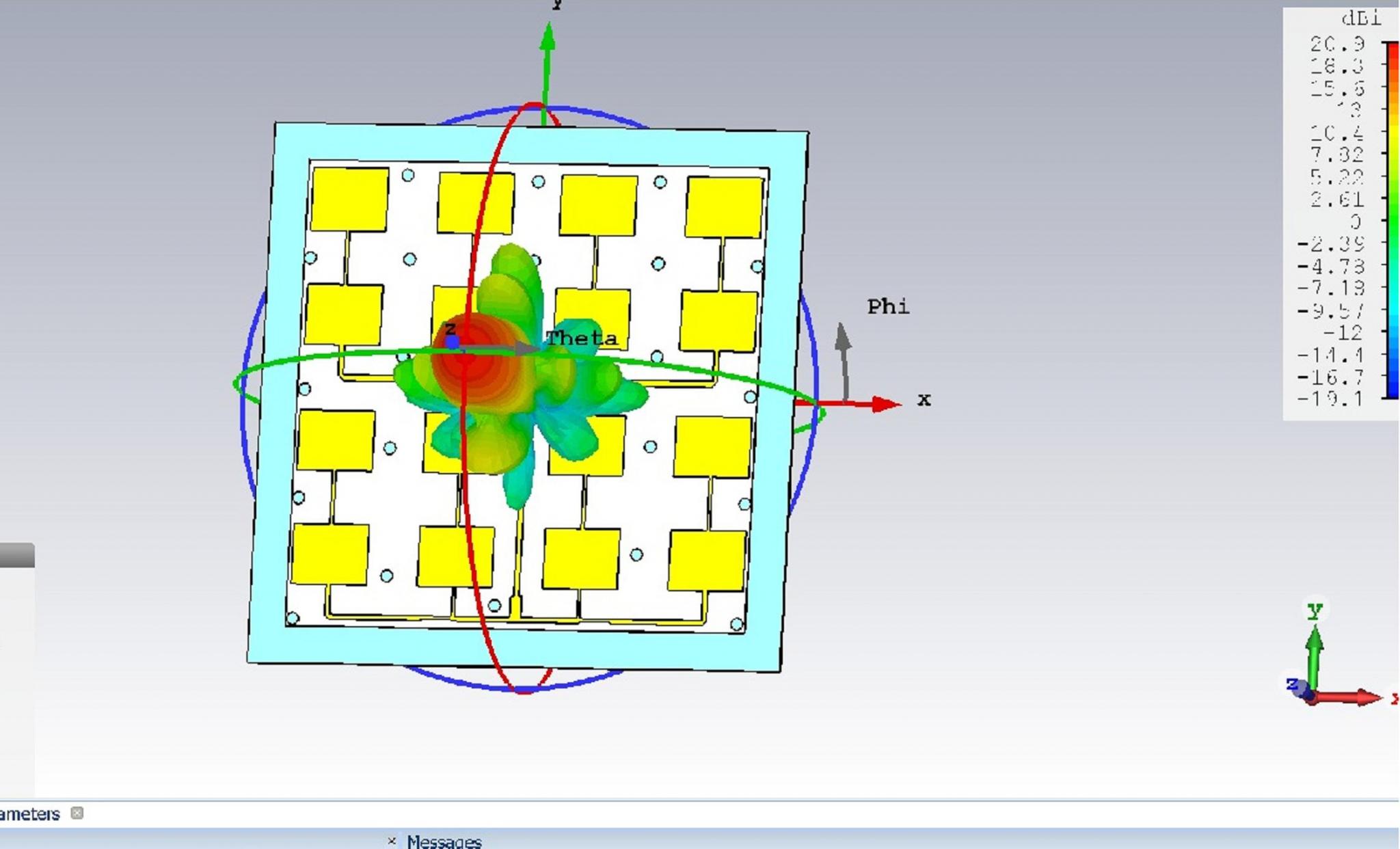Viewport: 1400px width, 849px height.
Task: Select the top-left yellow patch element
Action: point(349,200)
